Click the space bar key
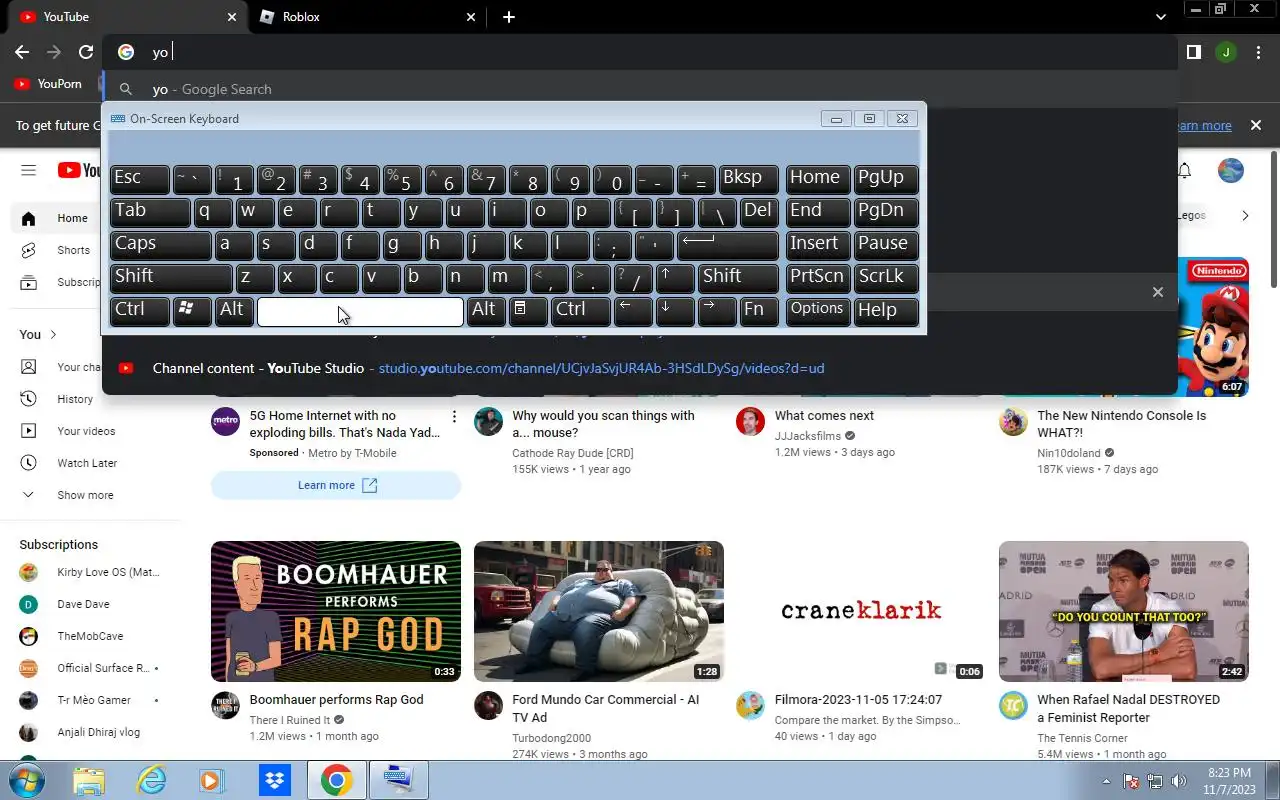The height and width of the screenshot is (800, 1280). click(360, 311)
